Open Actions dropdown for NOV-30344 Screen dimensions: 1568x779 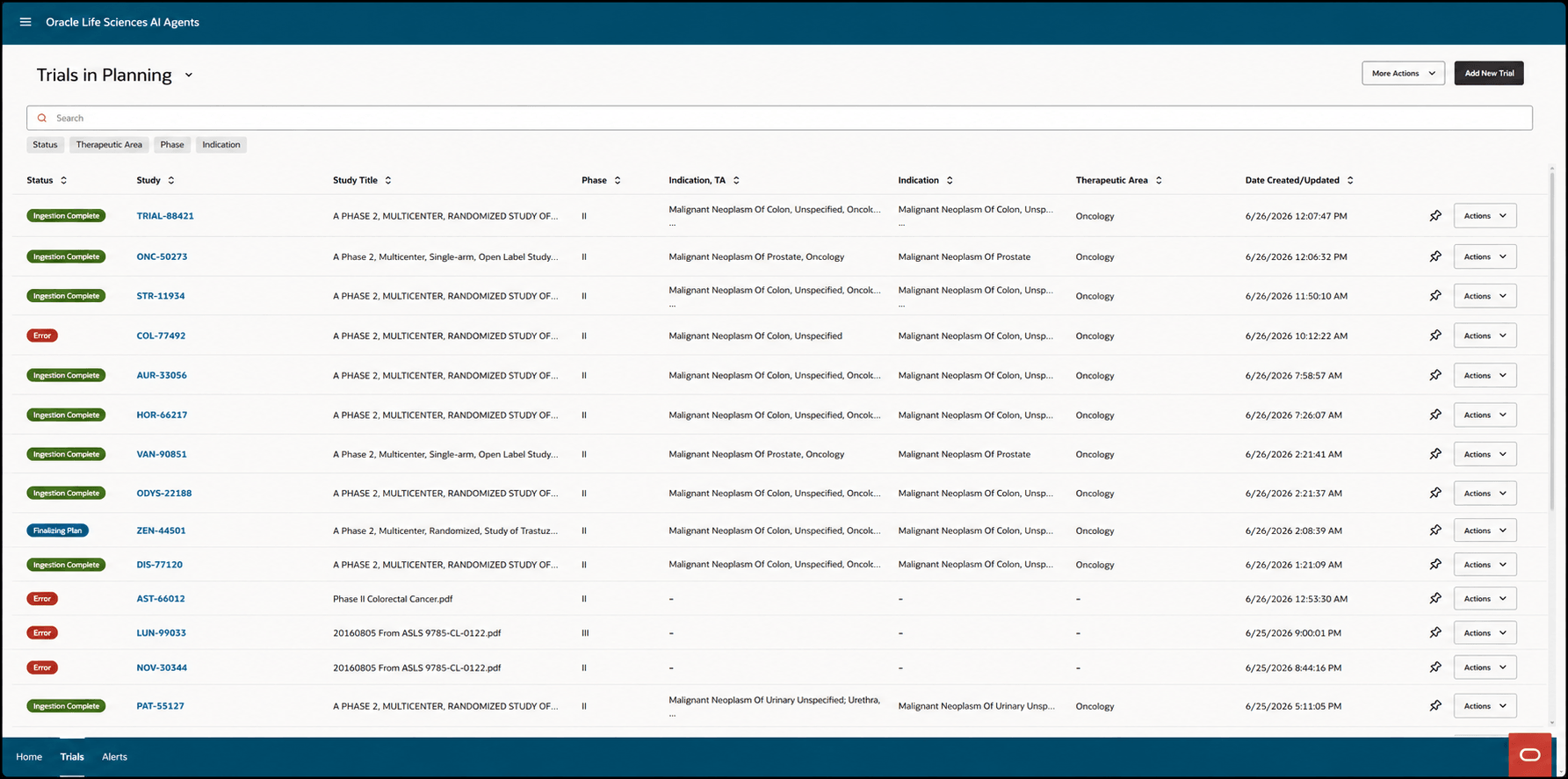click(x=1485, y=667)
